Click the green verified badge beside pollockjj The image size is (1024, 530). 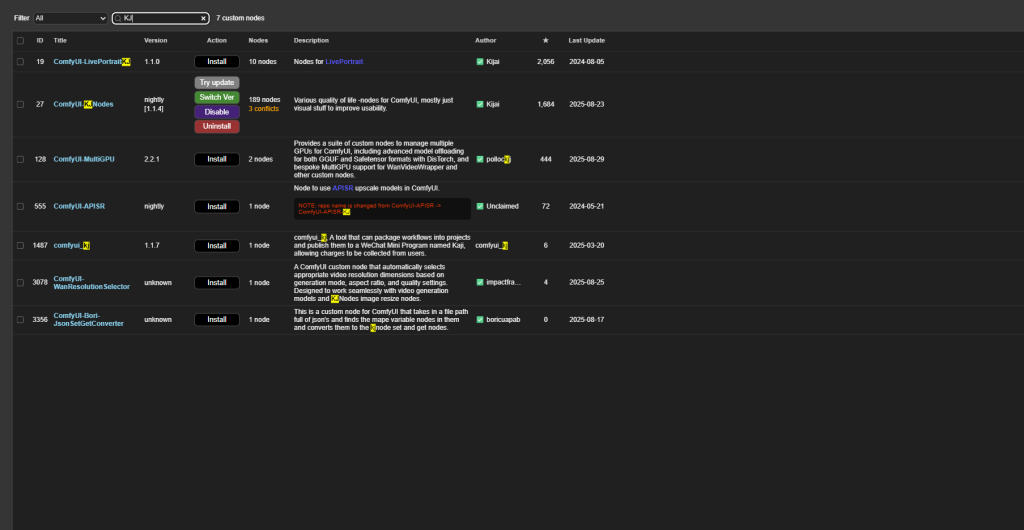pos(480,159)
